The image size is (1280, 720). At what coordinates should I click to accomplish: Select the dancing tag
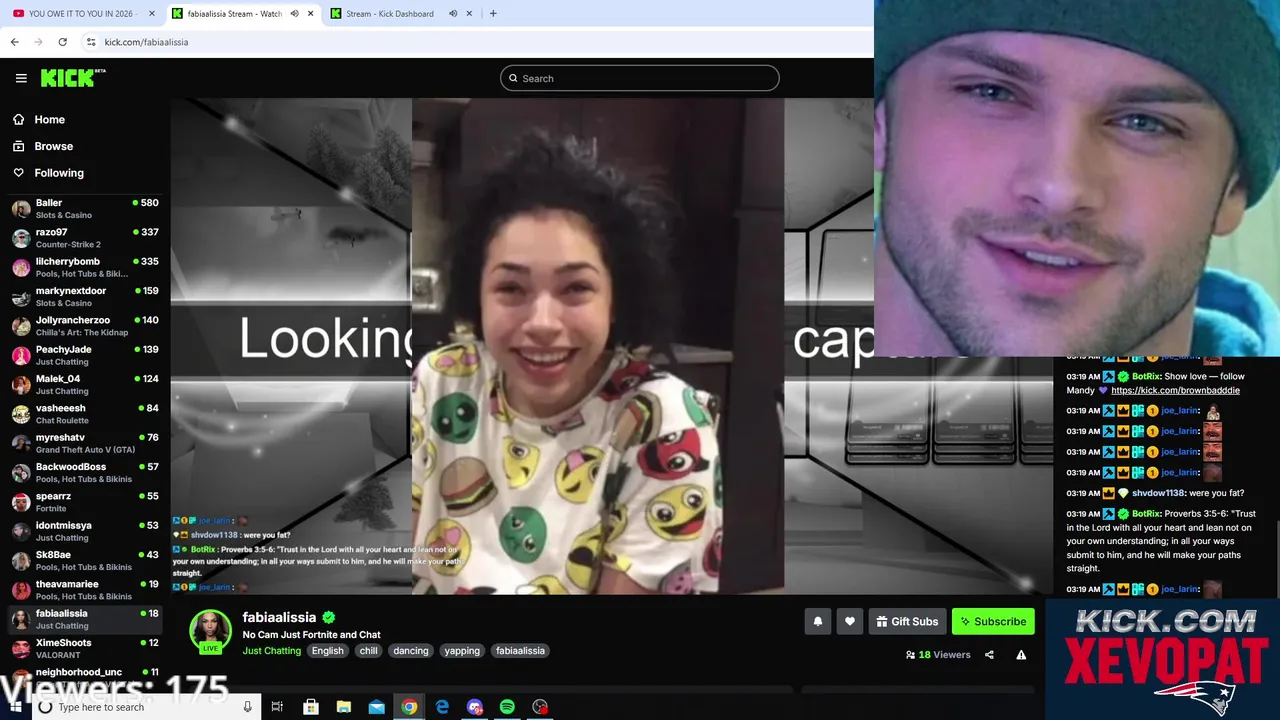[x=411, y=651]
